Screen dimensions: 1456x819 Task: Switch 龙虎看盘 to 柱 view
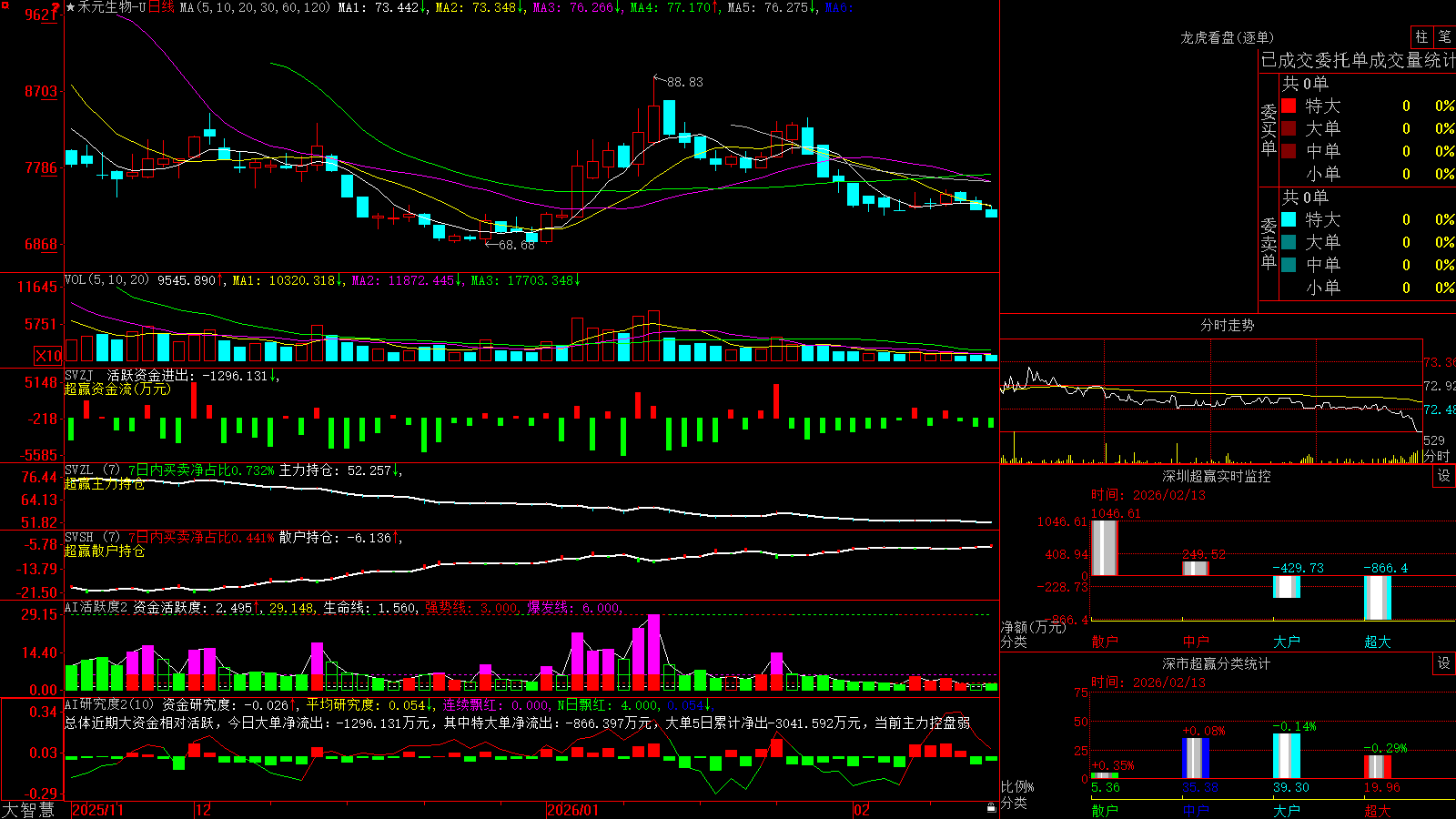(x=1421, y=37)
